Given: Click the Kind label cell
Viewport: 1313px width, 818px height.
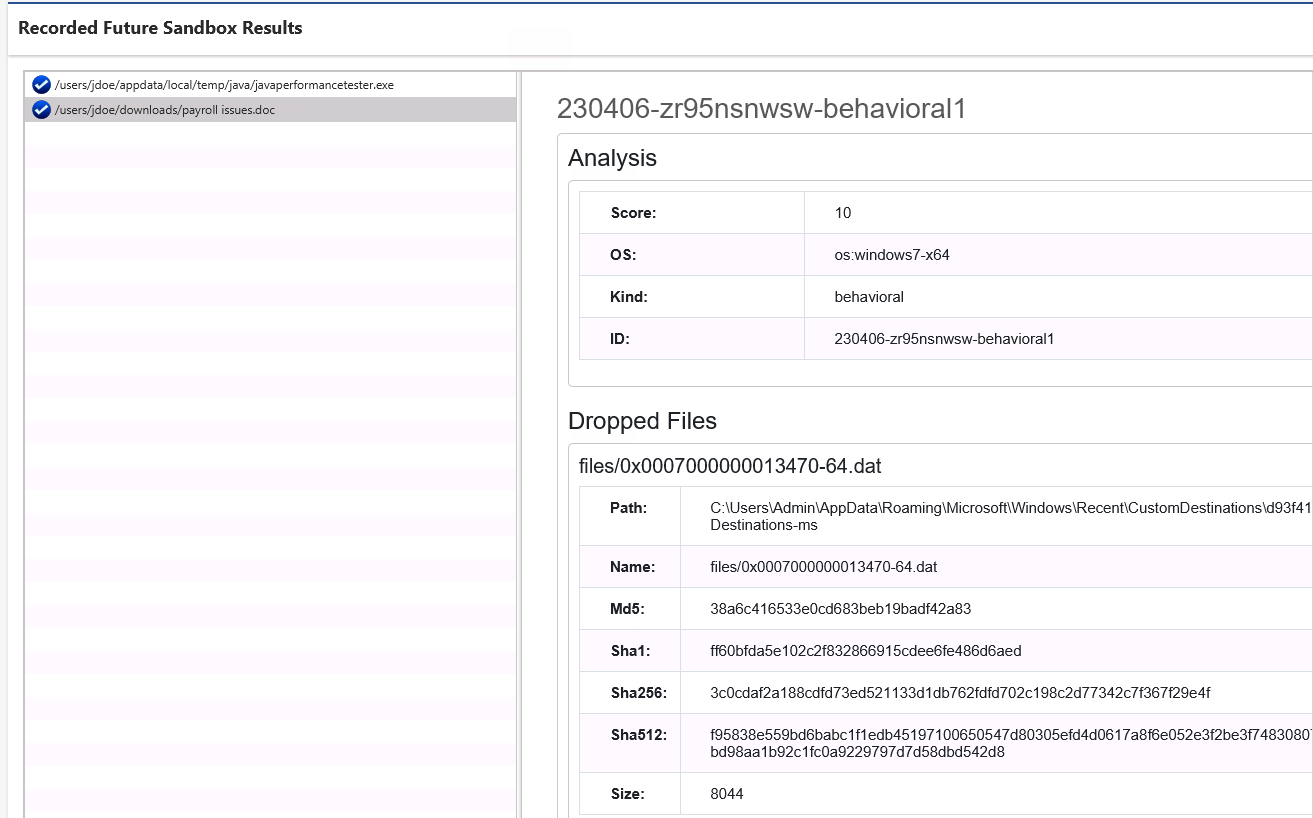Looking at the screenshot, I should coord(692,297).
